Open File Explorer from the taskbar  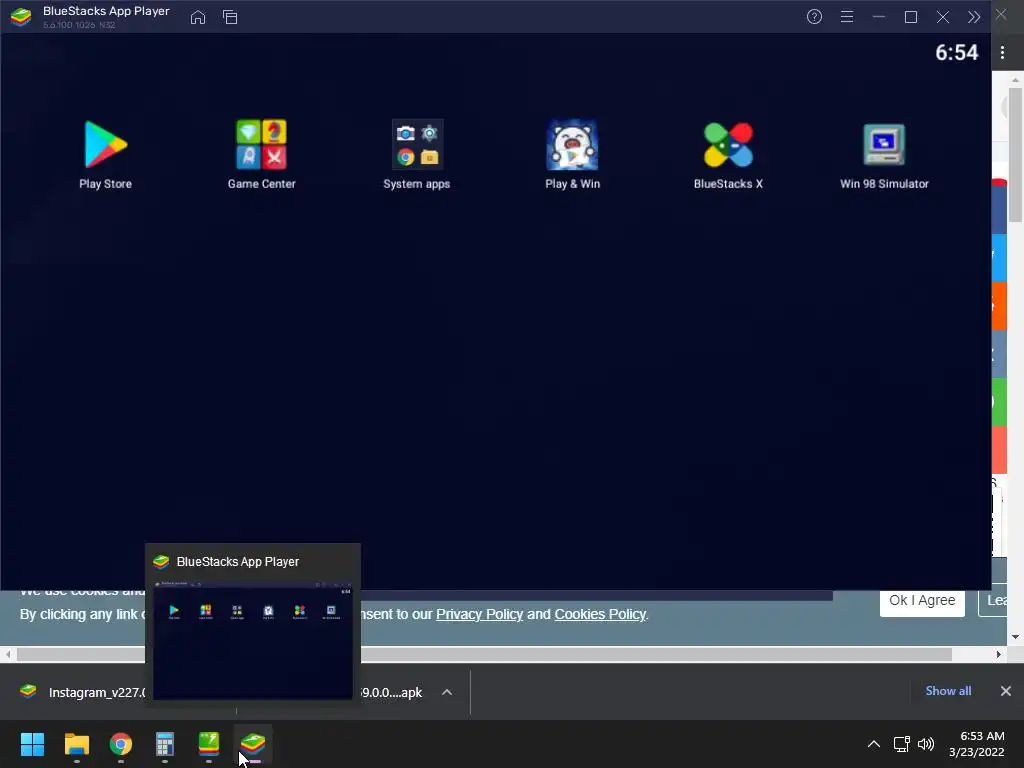(x=76, y=744)
